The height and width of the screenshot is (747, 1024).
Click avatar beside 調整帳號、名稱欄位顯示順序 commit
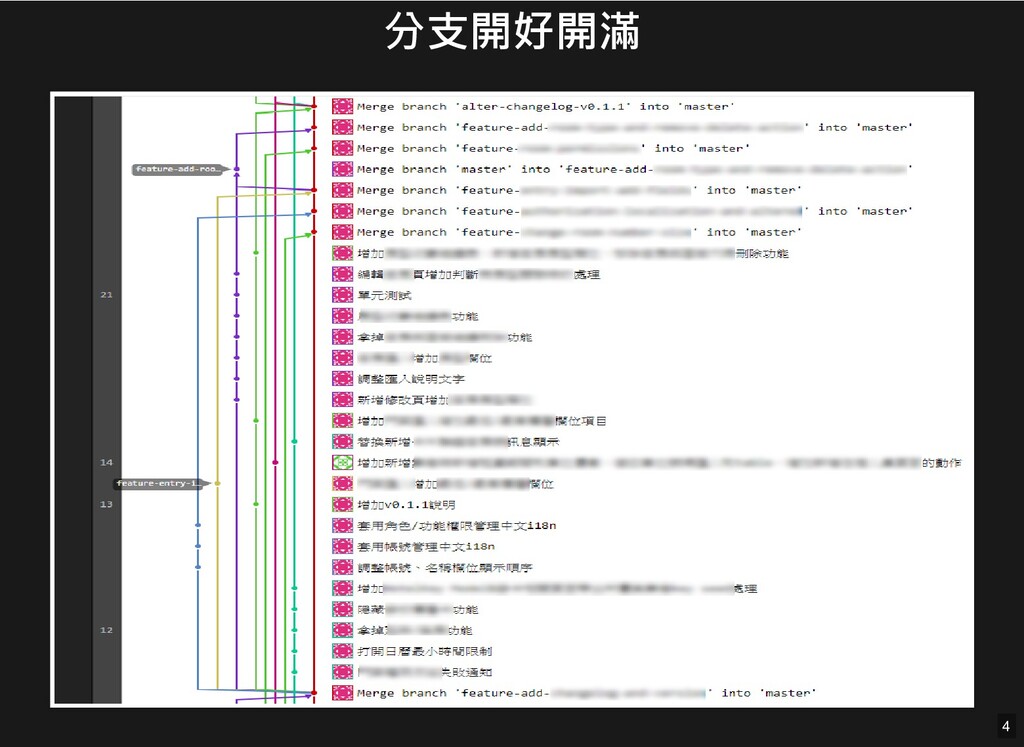pyautogui.click(x=342, y=567)
